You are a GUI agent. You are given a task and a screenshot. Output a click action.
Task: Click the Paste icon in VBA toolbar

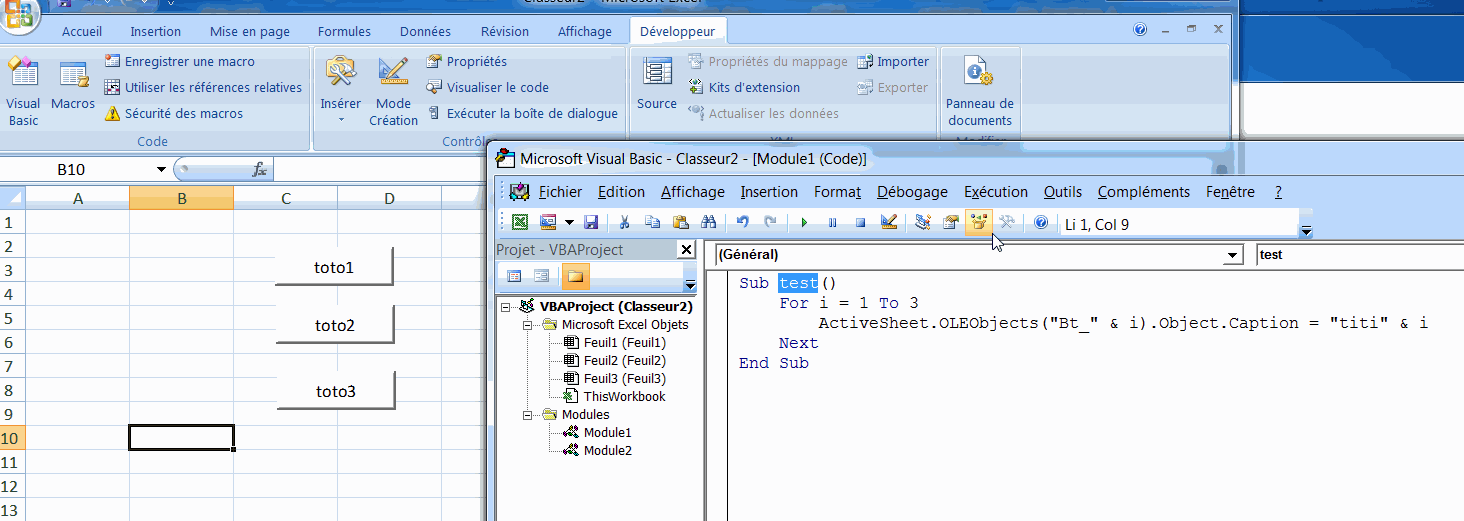click(680, 222)
